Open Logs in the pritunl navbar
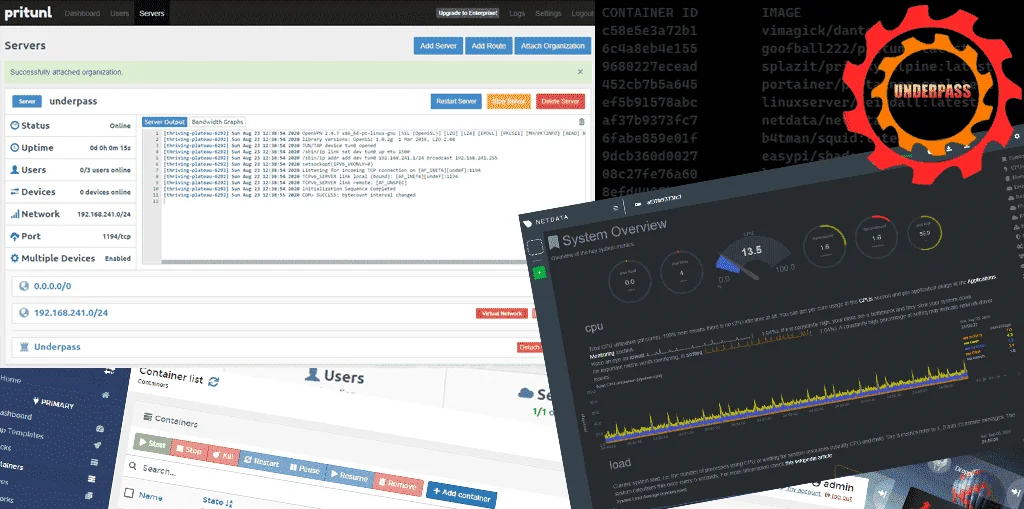This screenshot has width=1024, height=509. (x=517, y=13)
